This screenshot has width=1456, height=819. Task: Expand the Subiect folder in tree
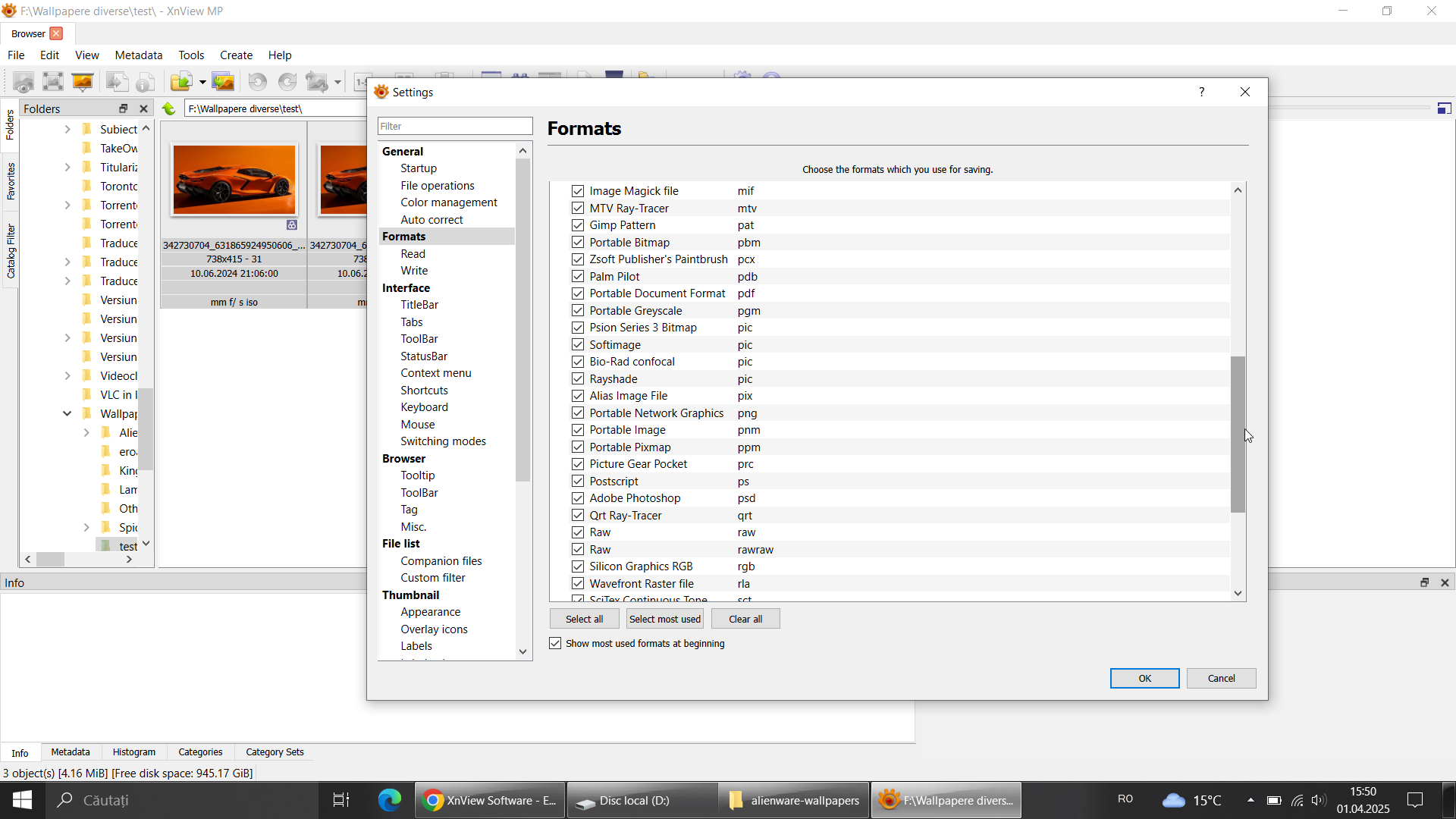pyautogui.click(x=67, y=130)
